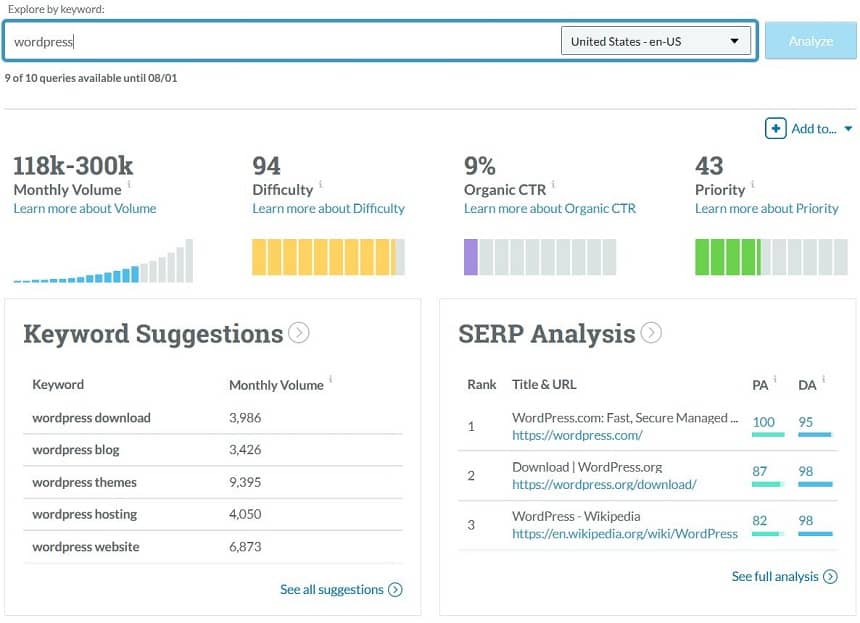Viewport: 860px width, 623px height.
Task: Click the 118k-300k Monthly Volume figure
Action: 73,166
